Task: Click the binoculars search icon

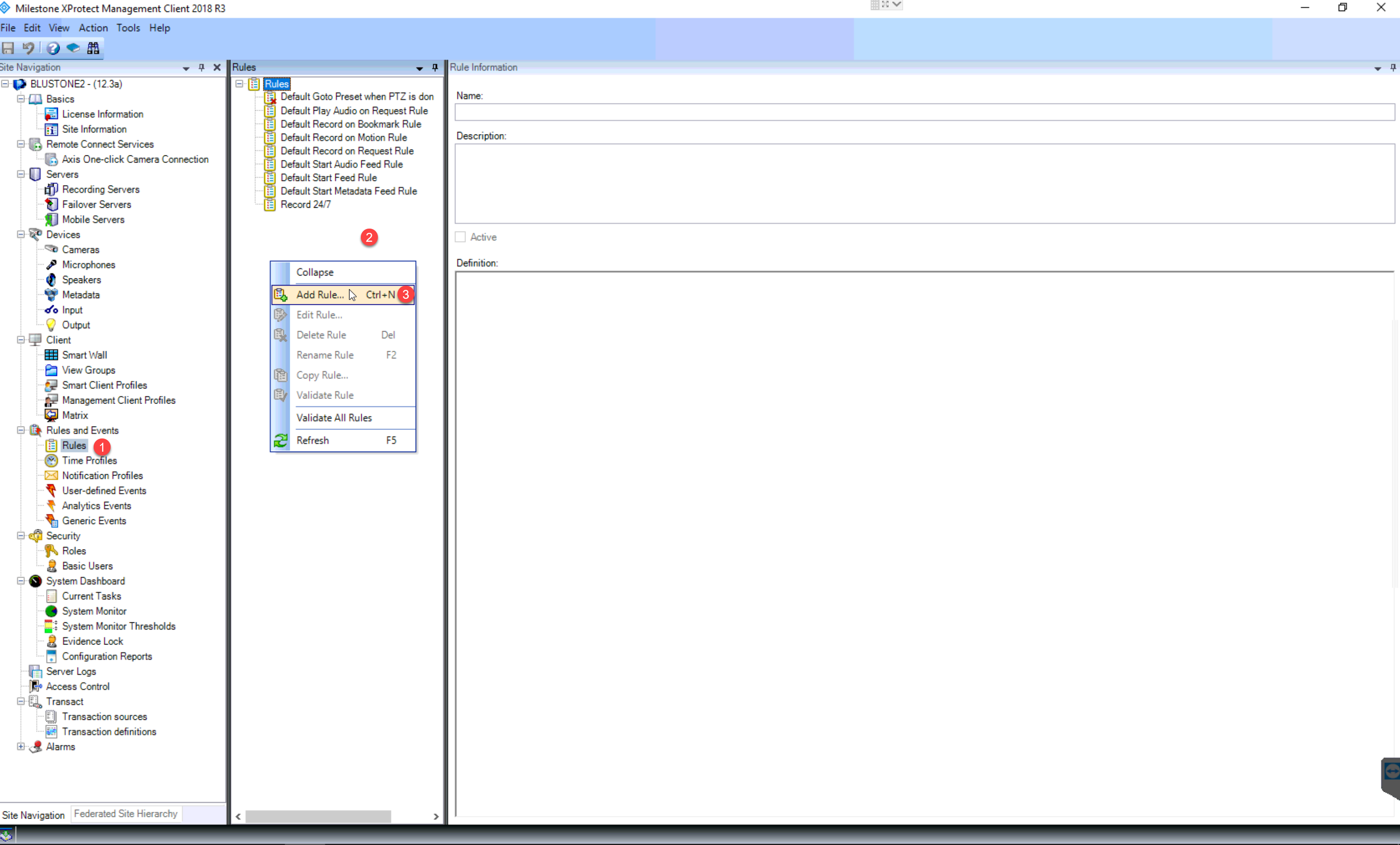Action: click(x=94, y=48)
